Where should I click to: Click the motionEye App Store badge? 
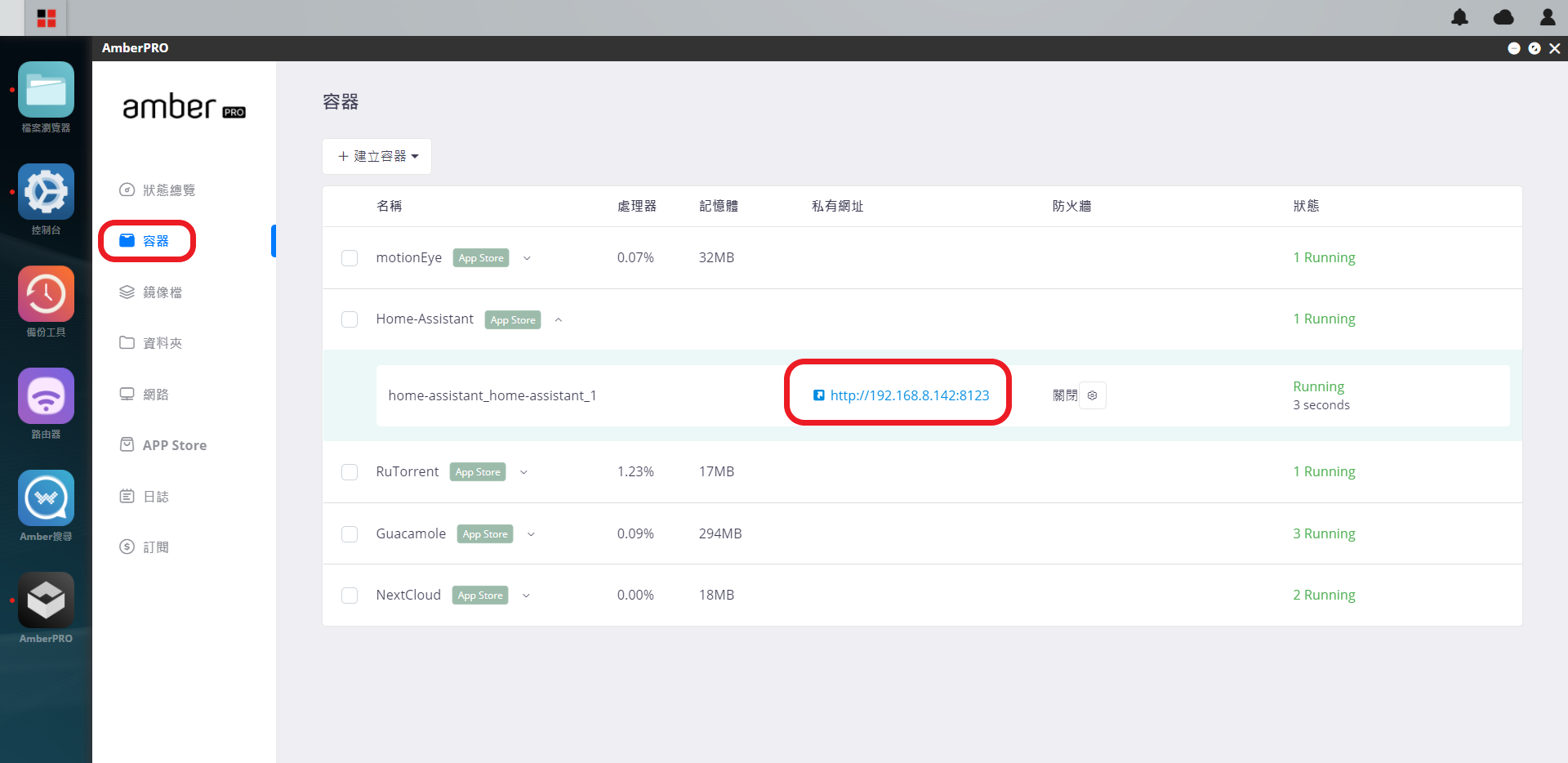click(481, 258)
